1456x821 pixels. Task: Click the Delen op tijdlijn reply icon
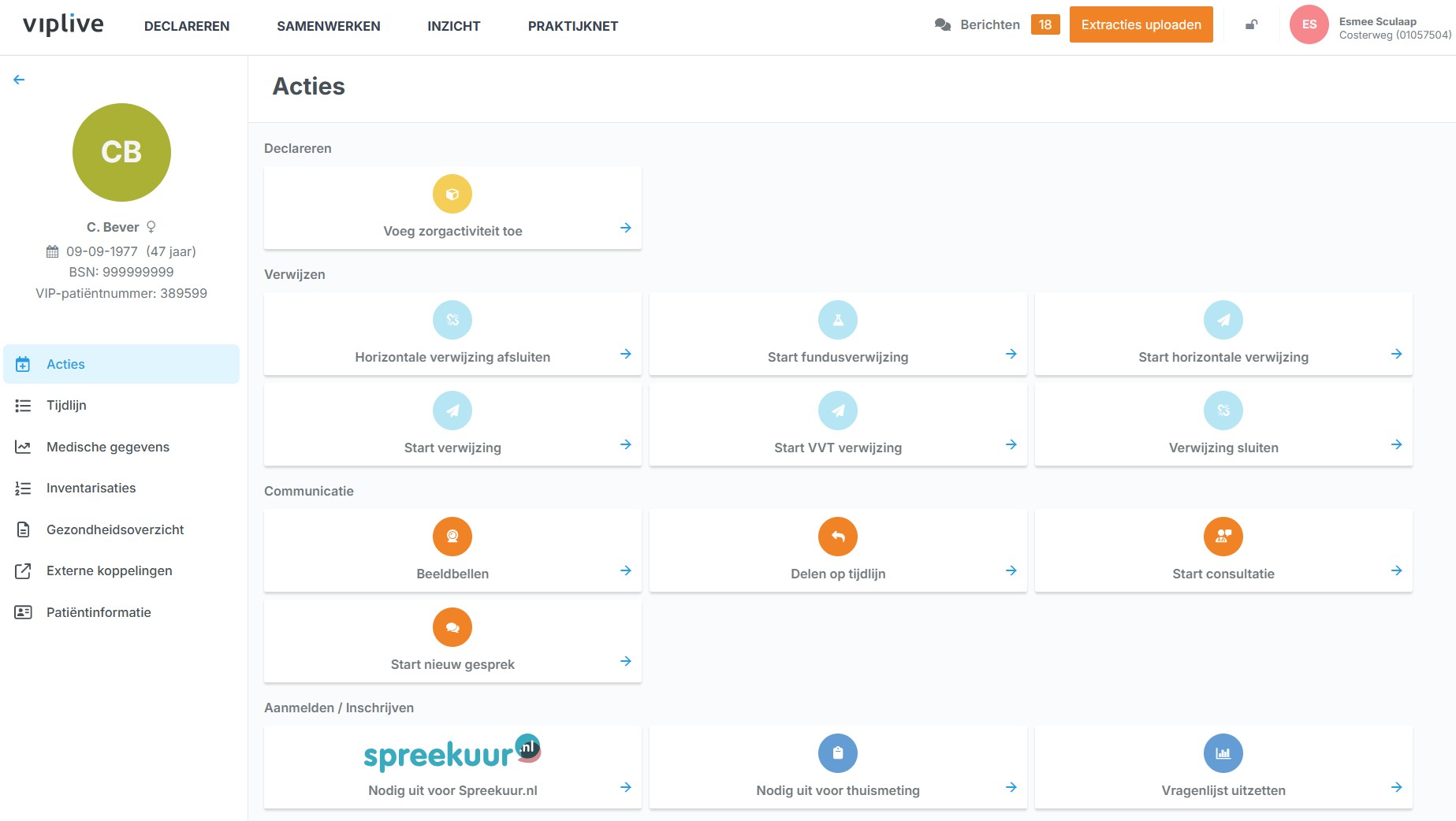(x=838, y=537)
